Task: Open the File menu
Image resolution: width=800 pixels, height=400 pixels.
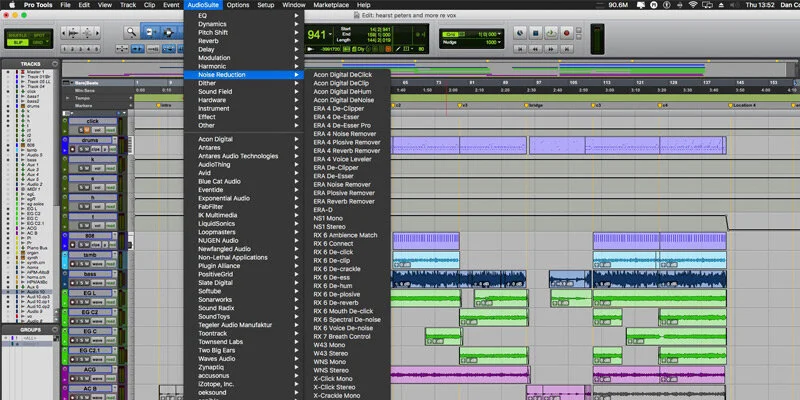Action: (65, 5)
